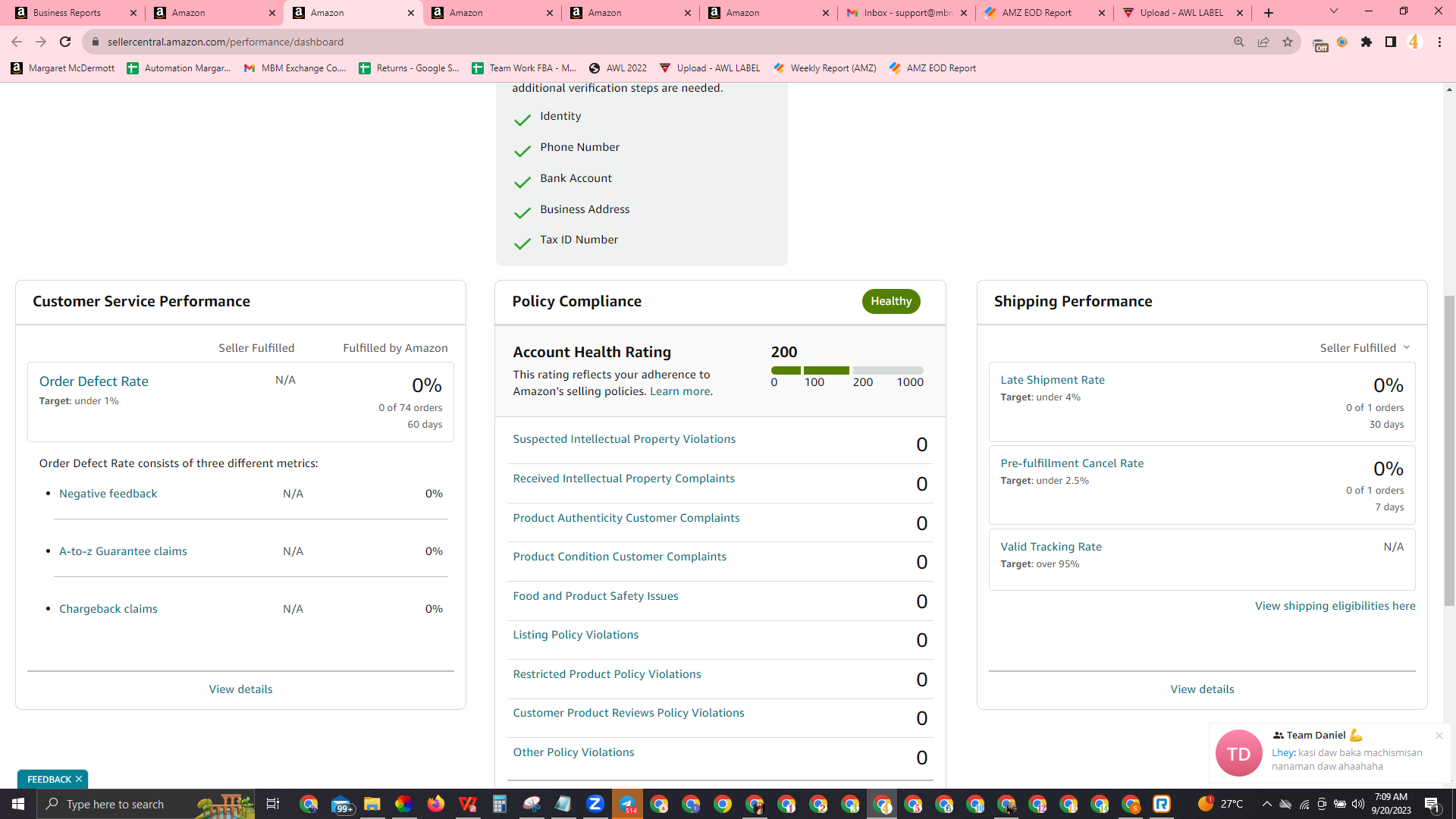Close the Upload - AWL LABEL tab

point(1240,13)
